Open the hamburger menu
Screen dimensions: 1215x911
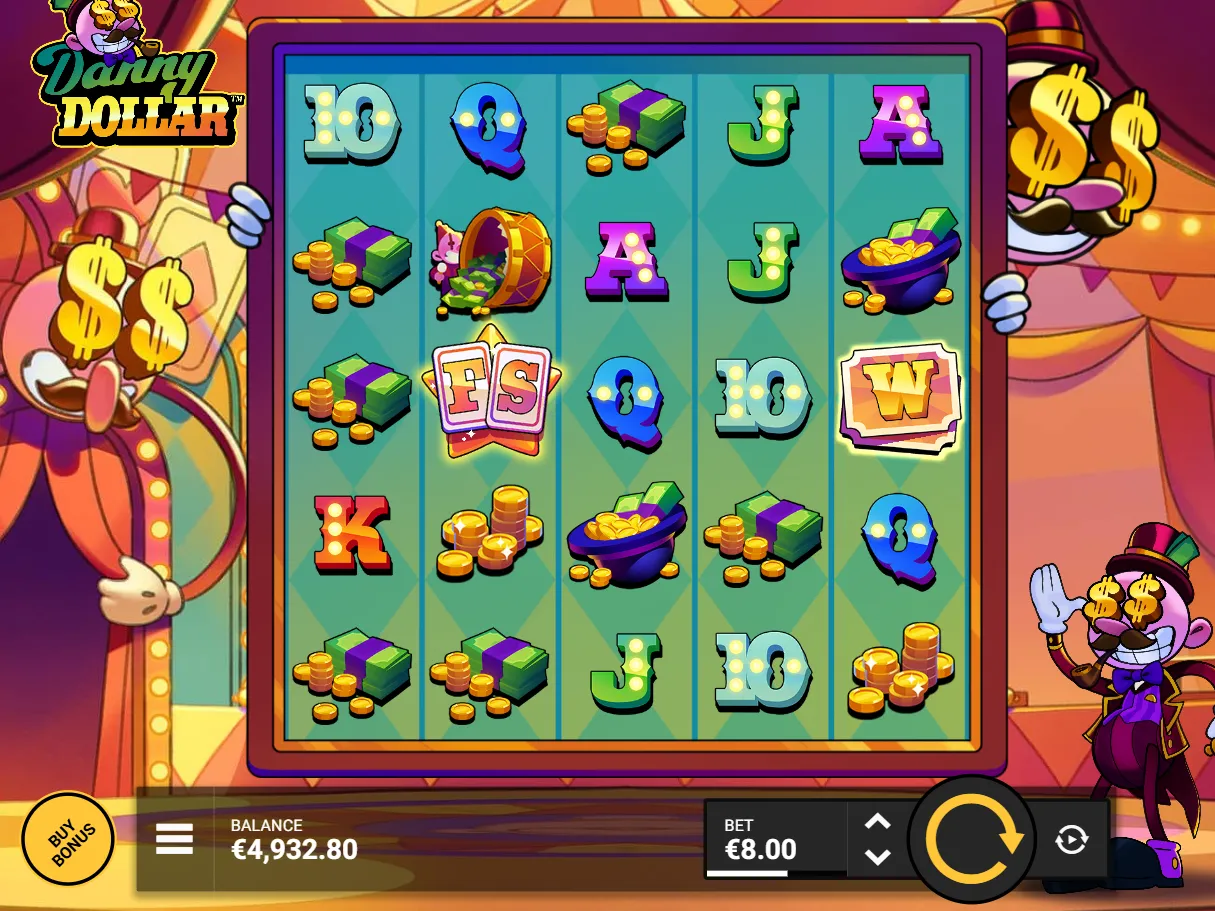174,840
